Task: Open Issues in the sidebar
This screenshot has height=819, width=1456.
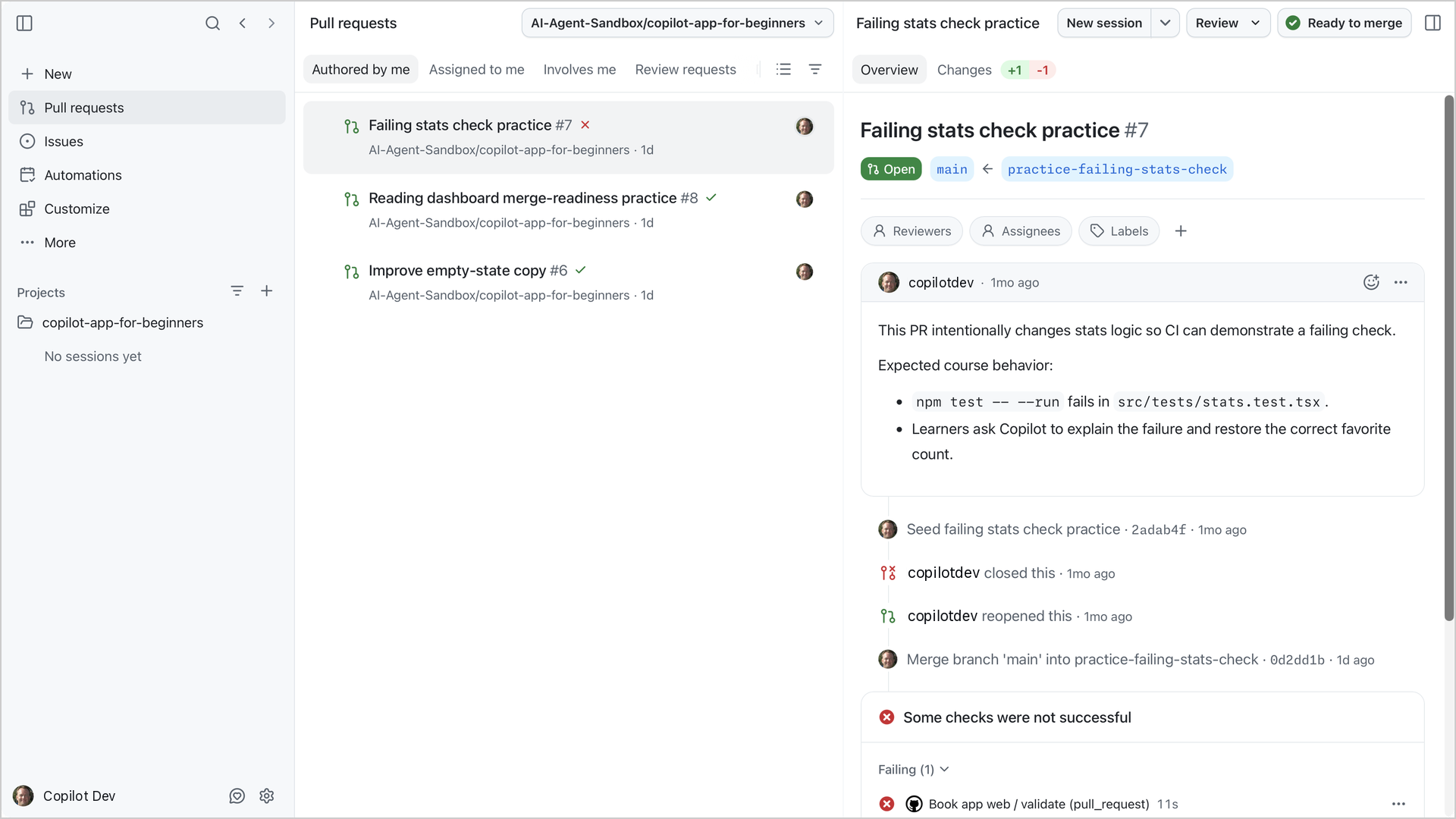Action: coord(147,141)
